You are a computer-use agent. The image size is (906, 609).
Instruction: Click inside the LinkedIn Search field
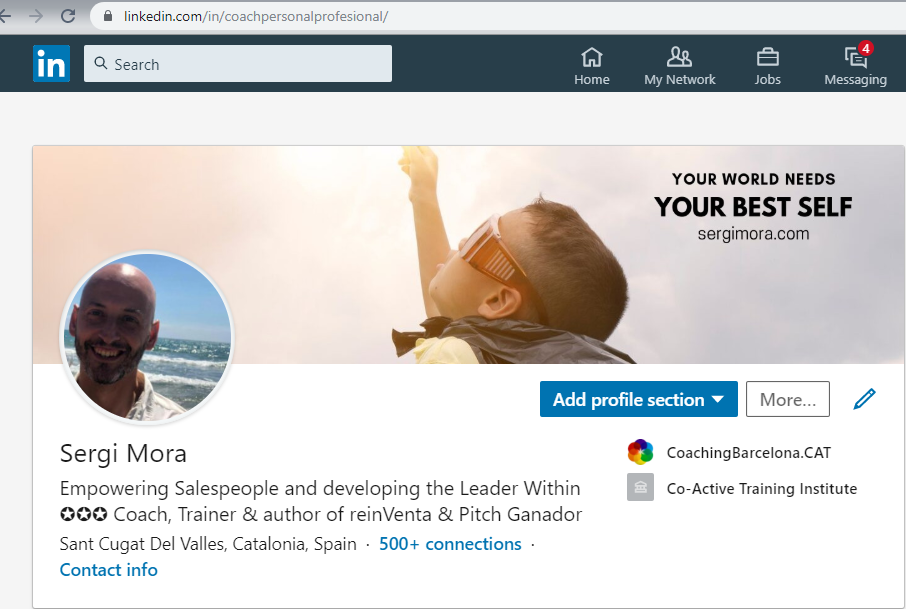[x=240, y=64]
